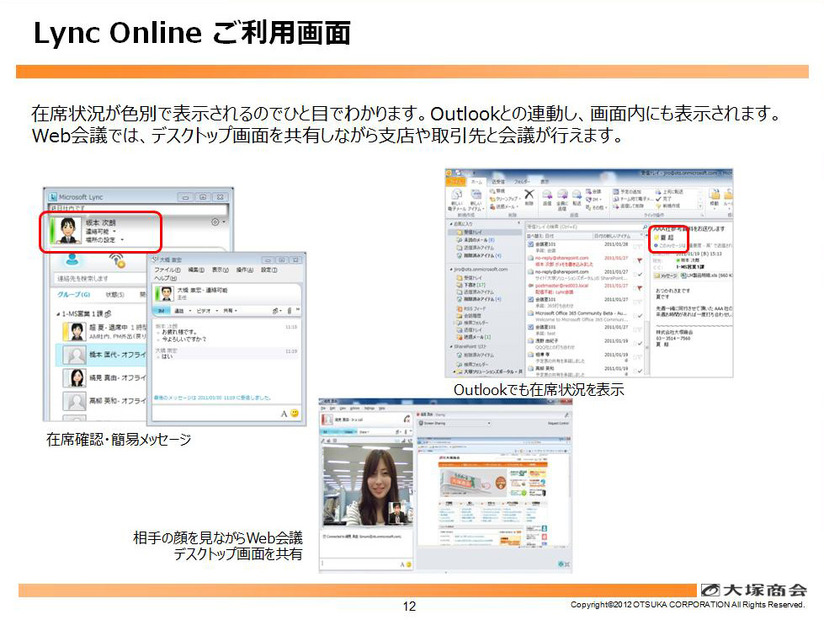Click the pin icon in the web meeting sharing header
The width and height of the screenshot is (824, 620).
pos(566,415)
